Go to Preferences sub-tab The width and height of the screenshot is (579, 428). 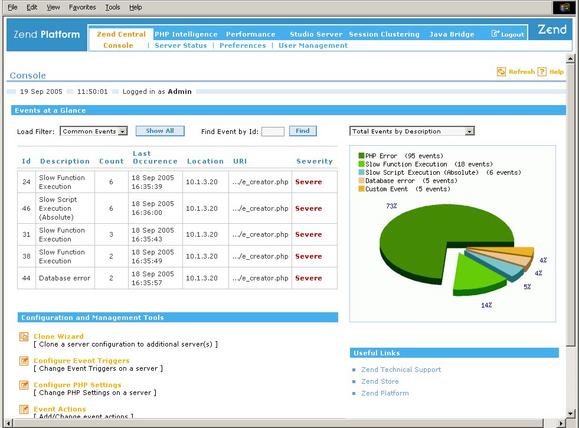[x=243, y=45]
